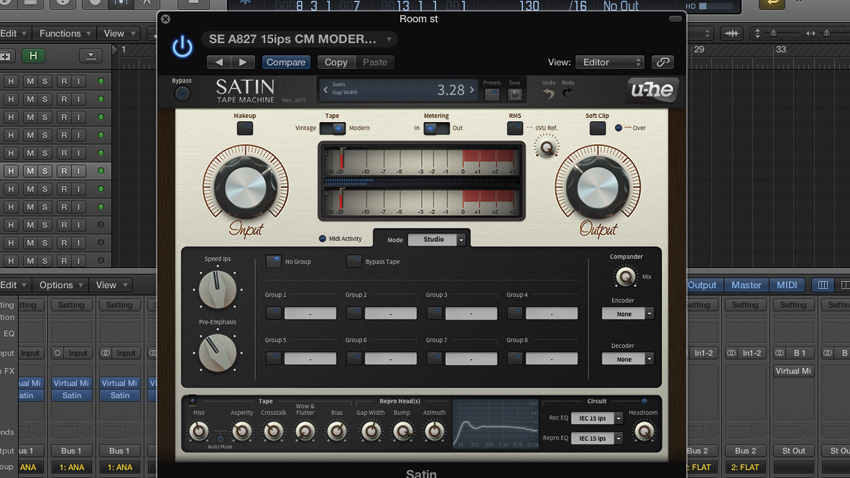Click the St Out output slot
The image size is (850, 478).
(x=793, y=451)
